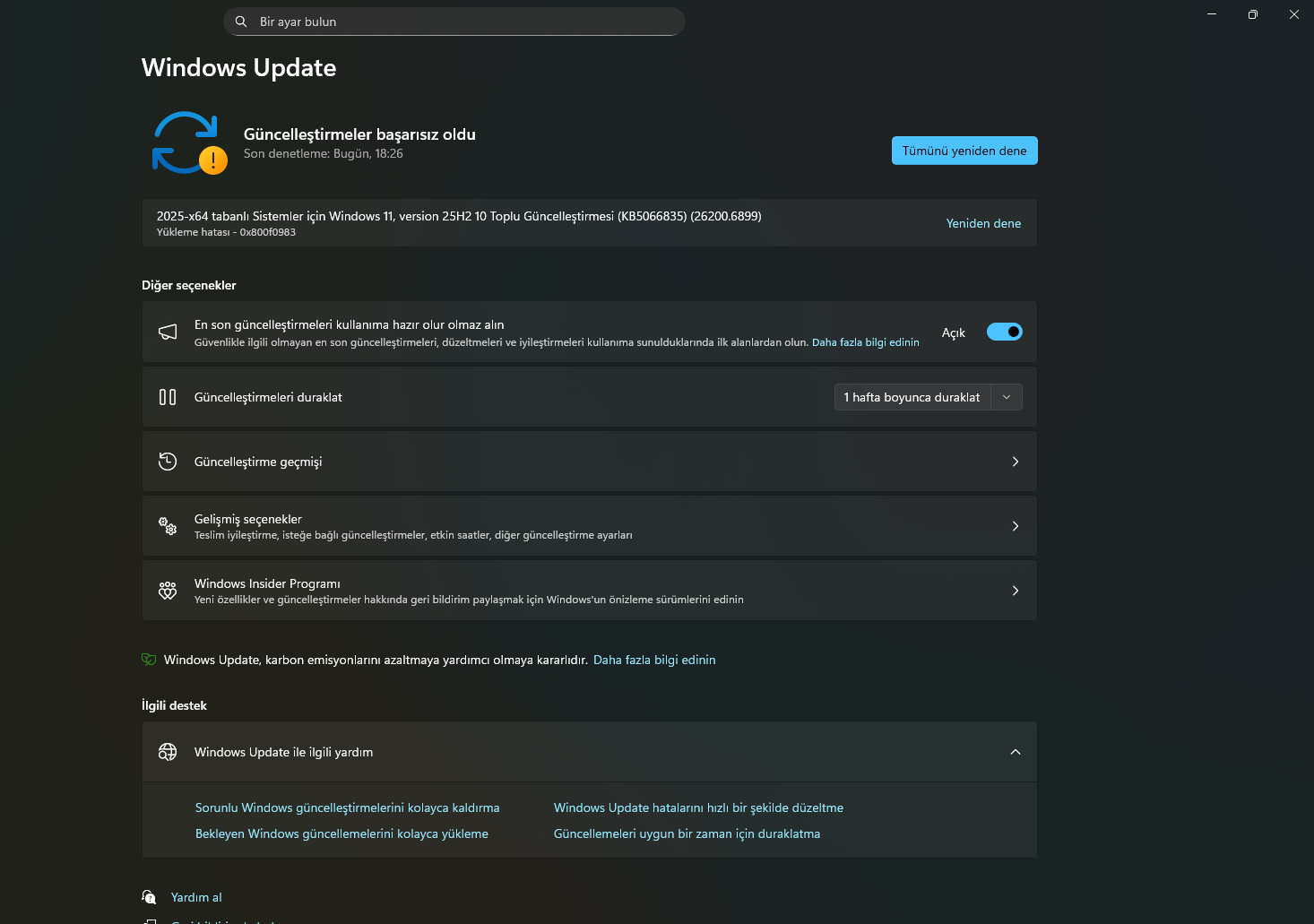
Task: Open 'Windows Update hatalarını hızlı bir şekilde düzeltme'
Action: [698, 807]
